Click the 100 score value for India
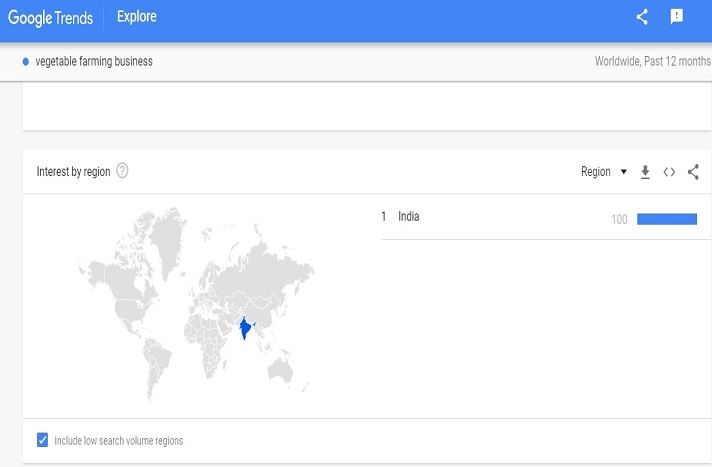Screen dimensions: 712x467 click(x=619, y=219)
